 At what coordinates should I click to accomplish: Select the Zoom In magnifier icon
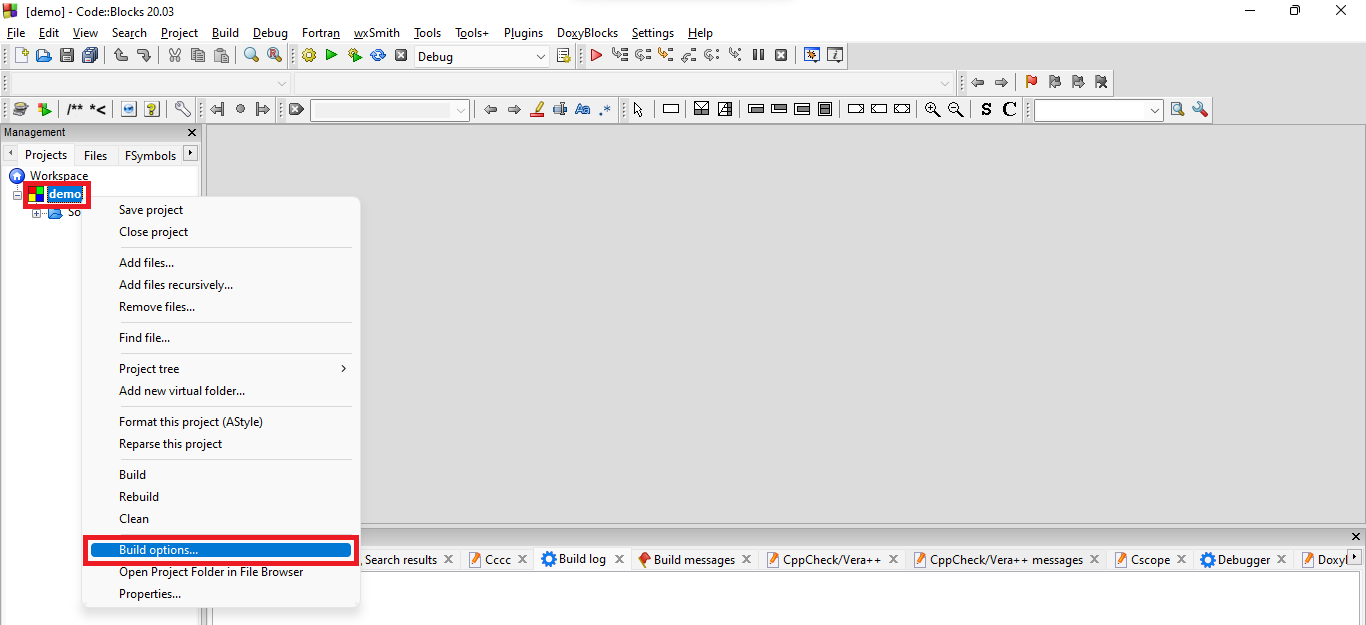932,109
